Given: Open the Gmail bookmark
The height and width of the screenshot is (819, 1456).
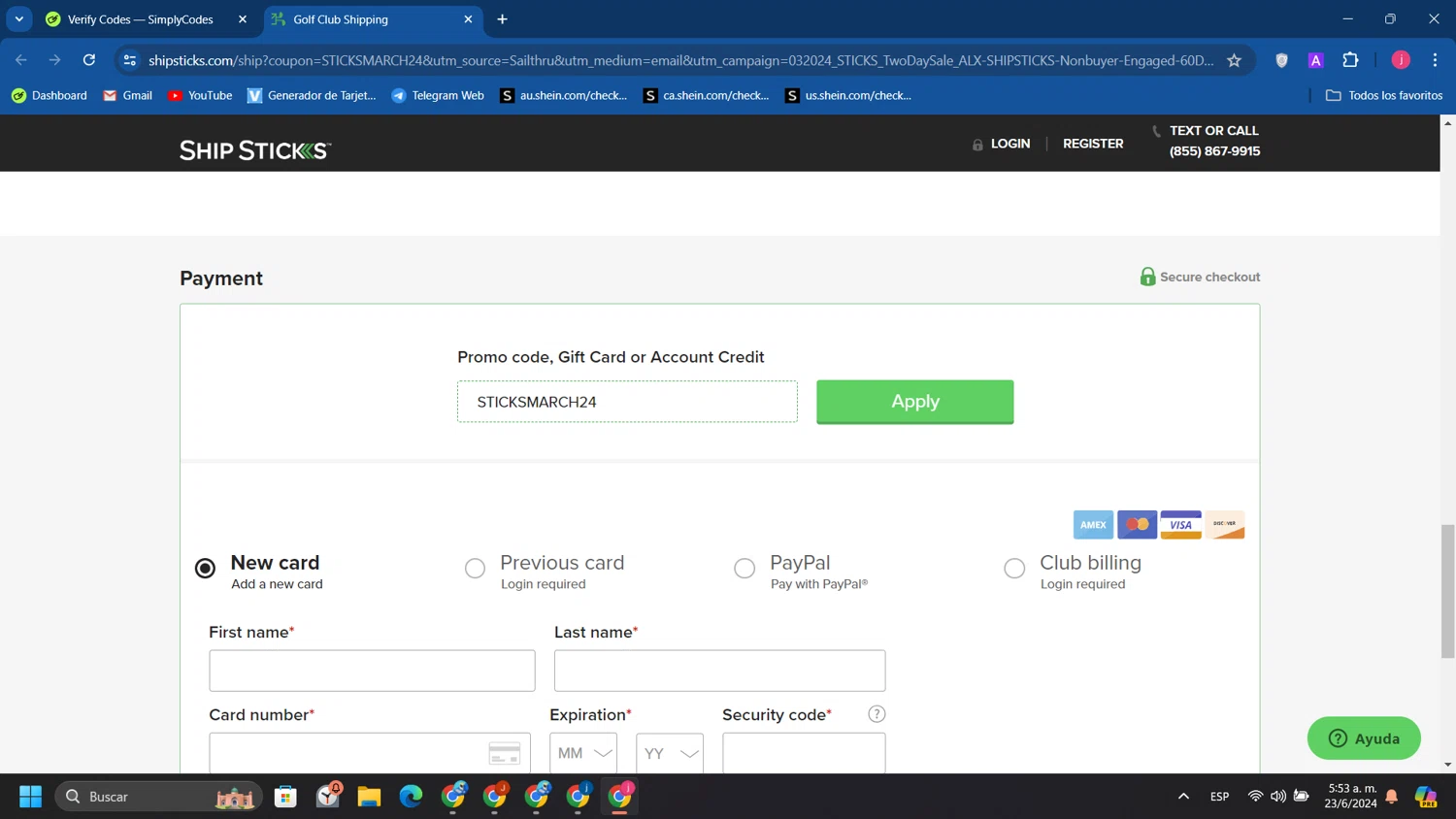Looking at the screenshot, I should coord(127,95).
